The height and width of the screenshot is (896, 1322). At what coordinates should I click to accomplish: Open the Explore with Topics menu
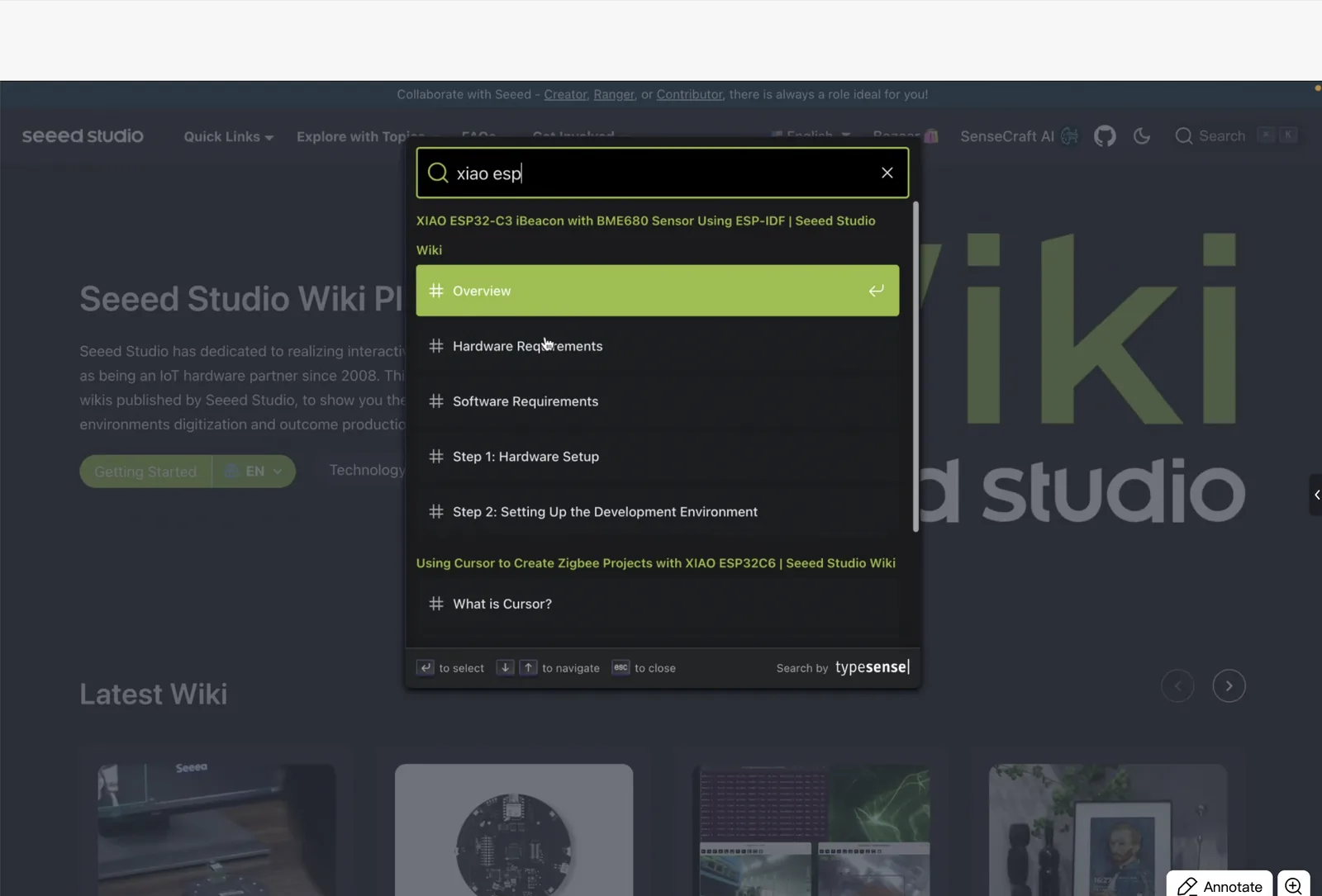coord(361,137)
